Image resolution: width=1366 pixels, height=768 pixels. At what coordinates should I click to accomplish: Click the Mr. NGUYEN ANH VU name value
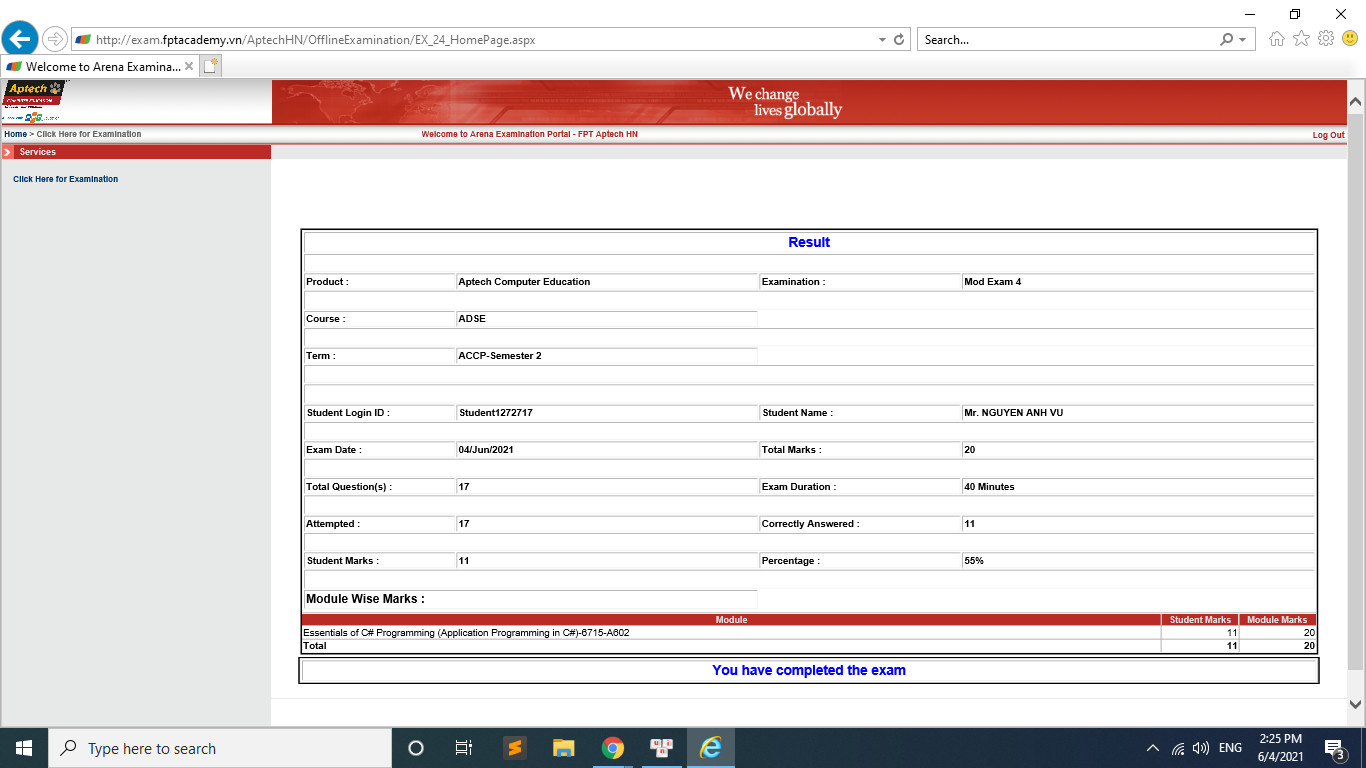coord(1014,413)
